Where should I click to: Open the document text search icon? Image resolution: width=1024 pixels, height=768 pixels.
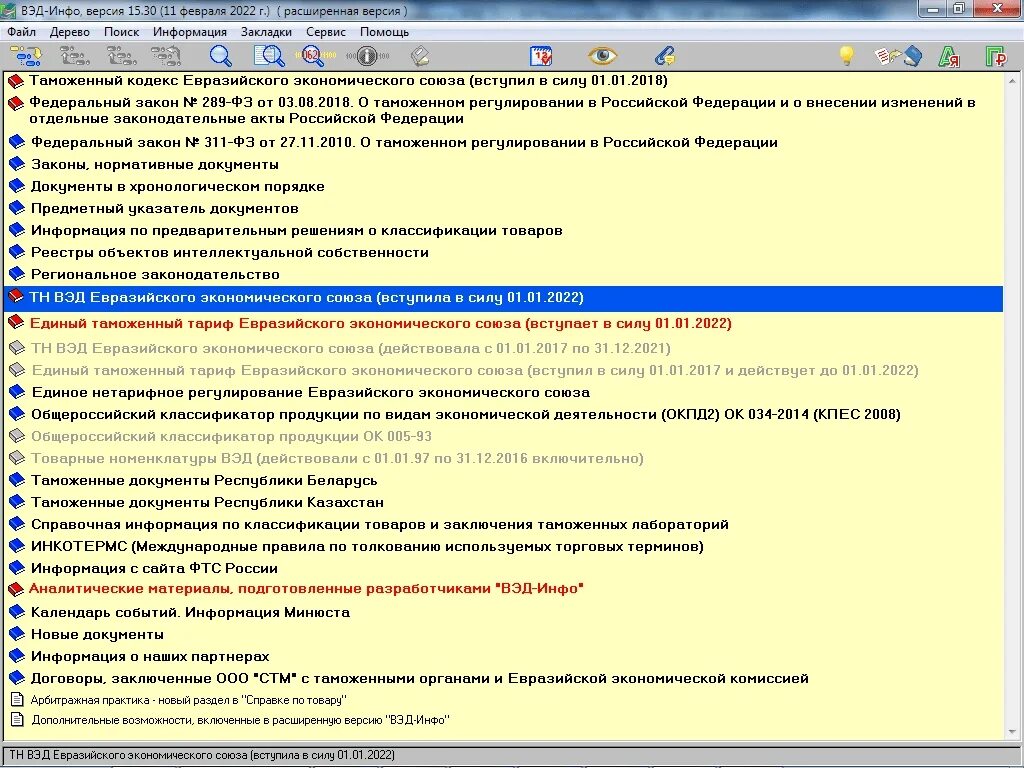(x=268, y=56)
